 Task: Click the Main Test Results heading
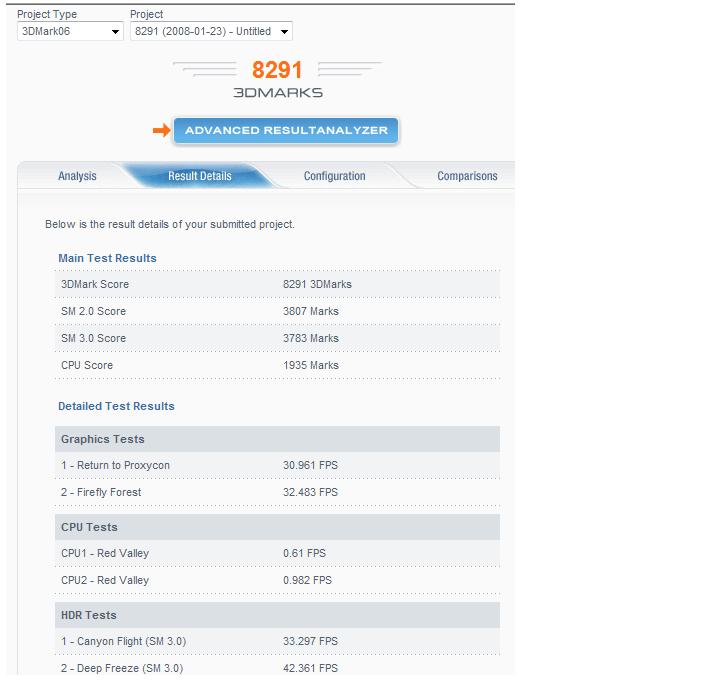107,258
